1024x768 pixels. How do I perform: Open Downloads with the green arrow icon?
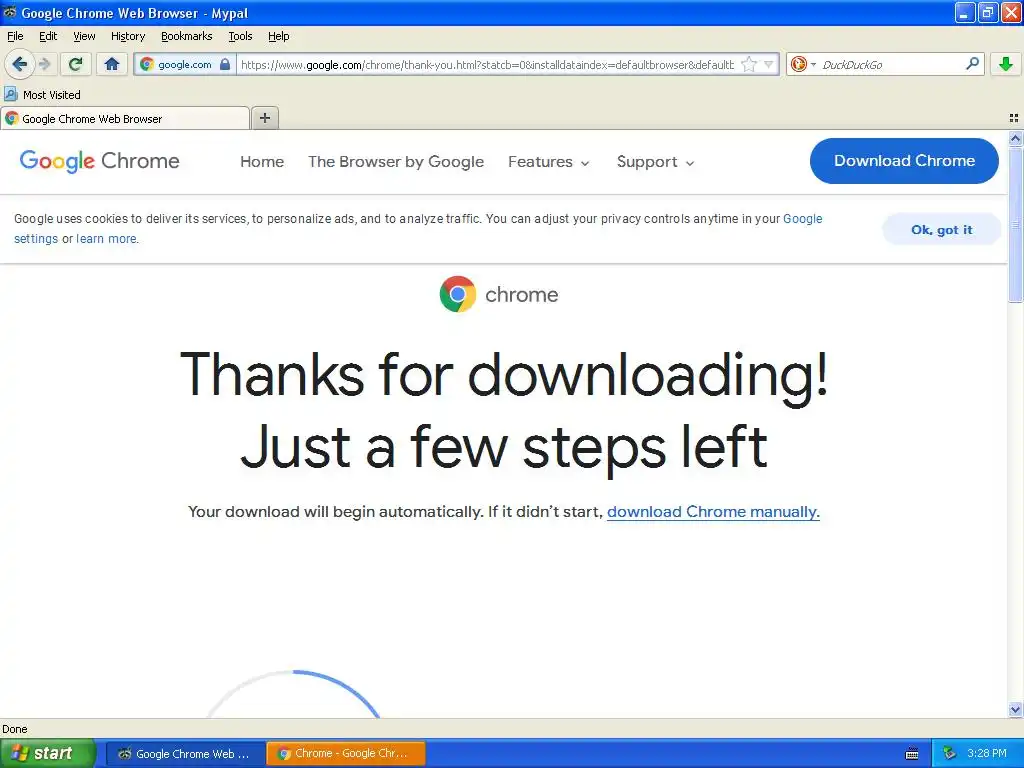click(1006, 64)
